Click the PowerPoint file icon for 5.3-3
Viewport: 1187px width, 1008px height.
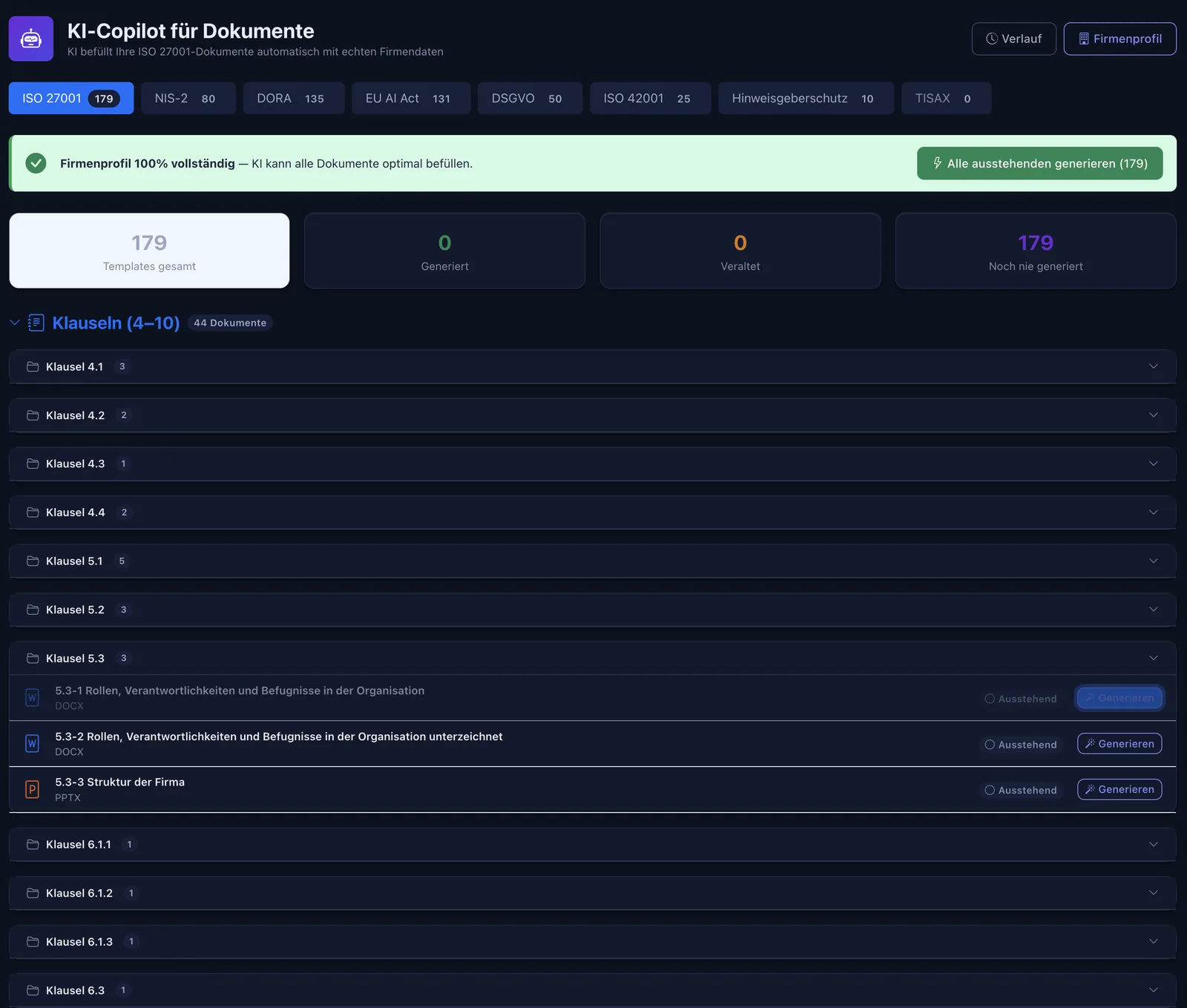pos(32,789)
